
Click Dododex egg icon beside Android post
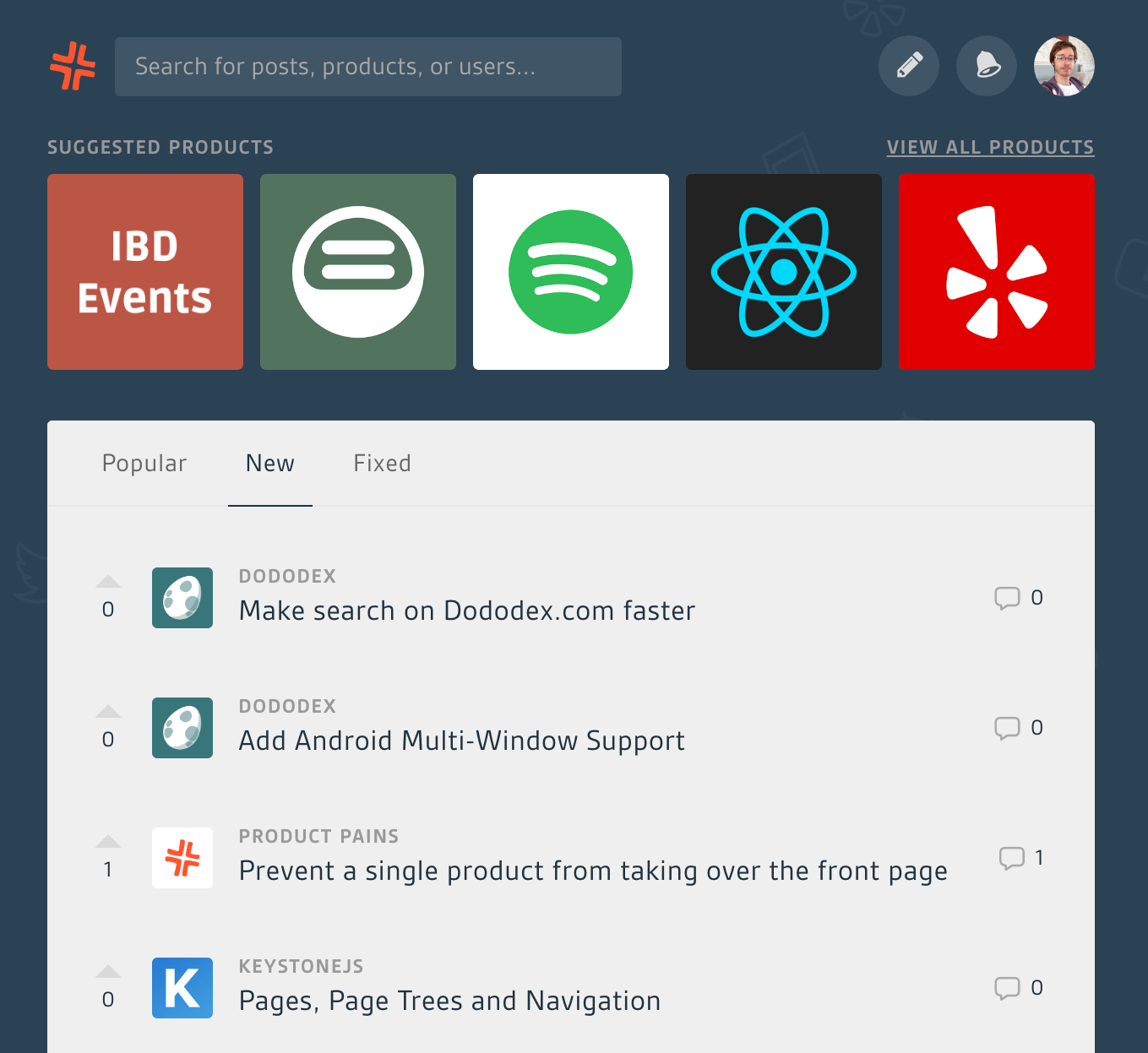(x=182, y=728)
